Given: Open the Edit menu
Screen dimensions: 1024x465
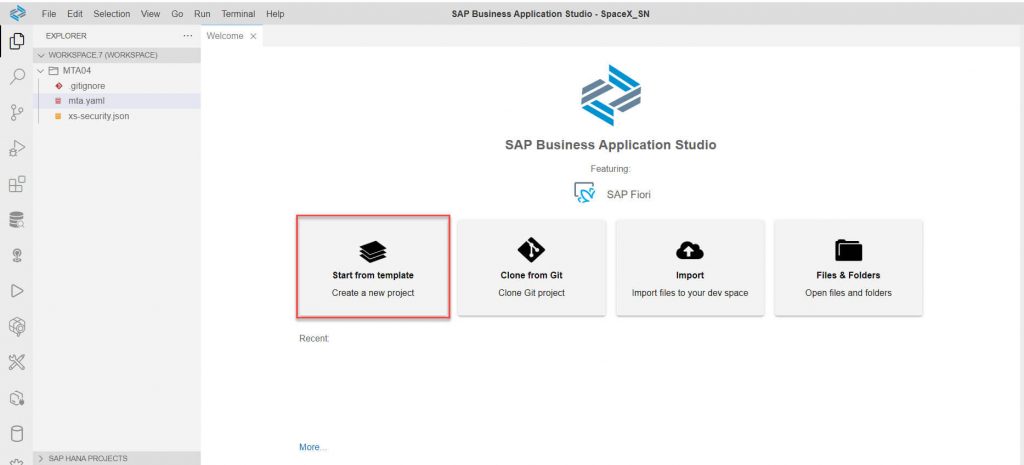Looking at the screenshot, I should [75, 14].
